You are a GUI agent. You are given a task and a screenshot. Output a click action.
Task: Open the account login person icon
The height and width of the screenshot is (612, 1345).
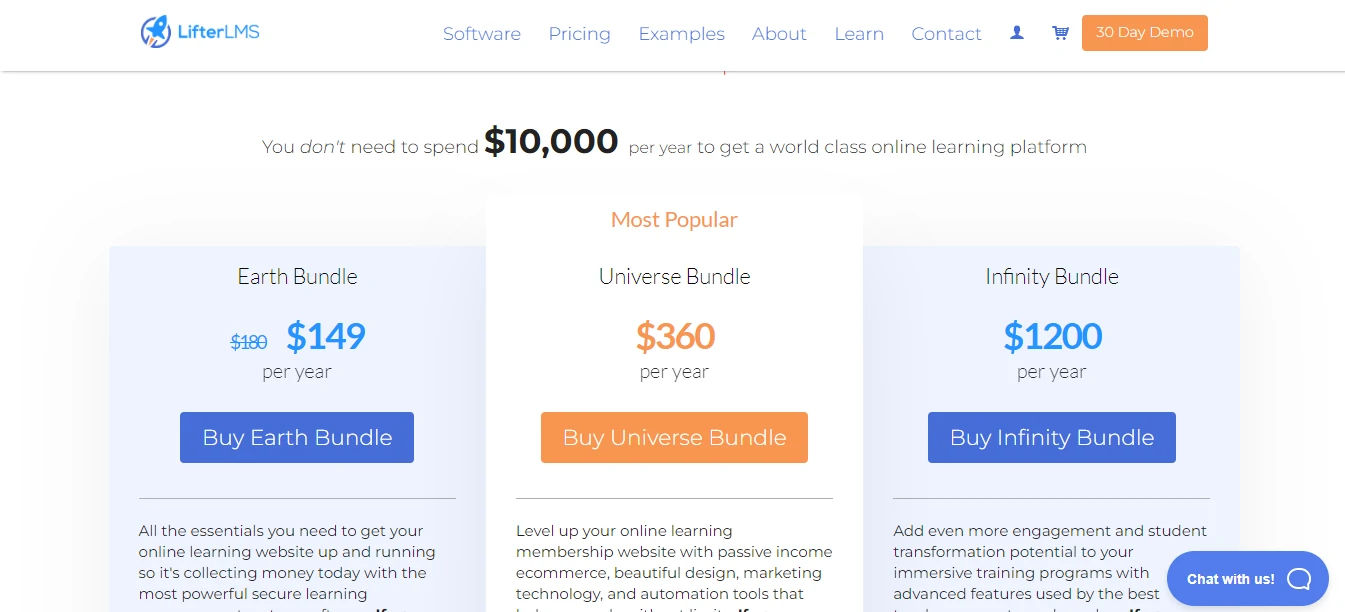[1017, 33]
